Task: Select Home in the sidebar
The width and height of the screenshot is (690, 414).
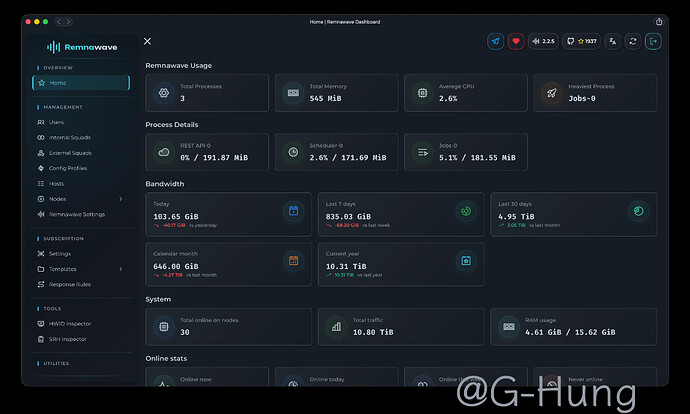Action: 81,83
